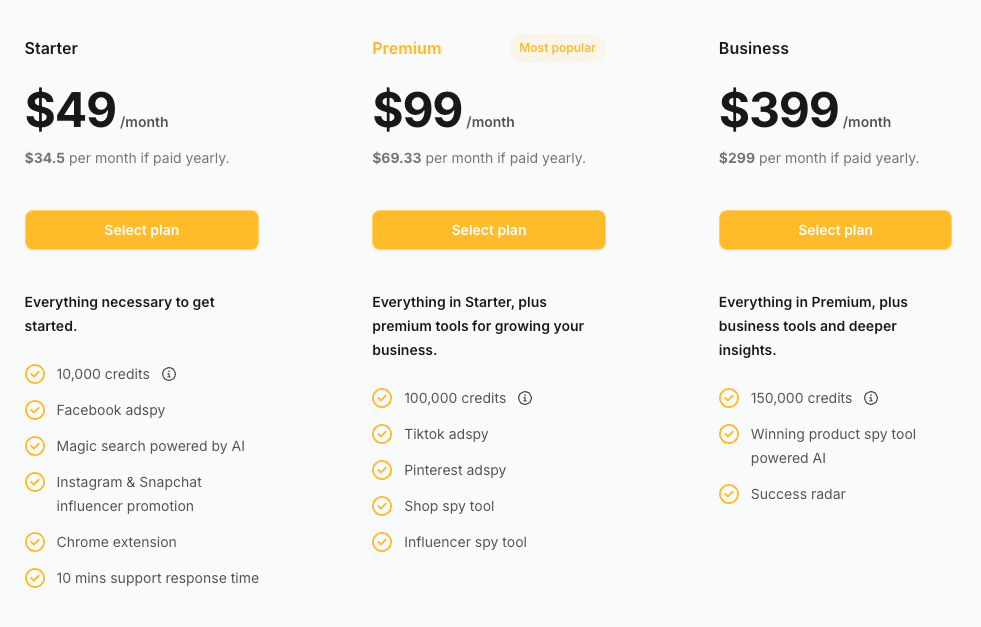Click the Premium plan title
Image resolution: width=981 pixels, height=627 pixels.
[x=407, y=48]
